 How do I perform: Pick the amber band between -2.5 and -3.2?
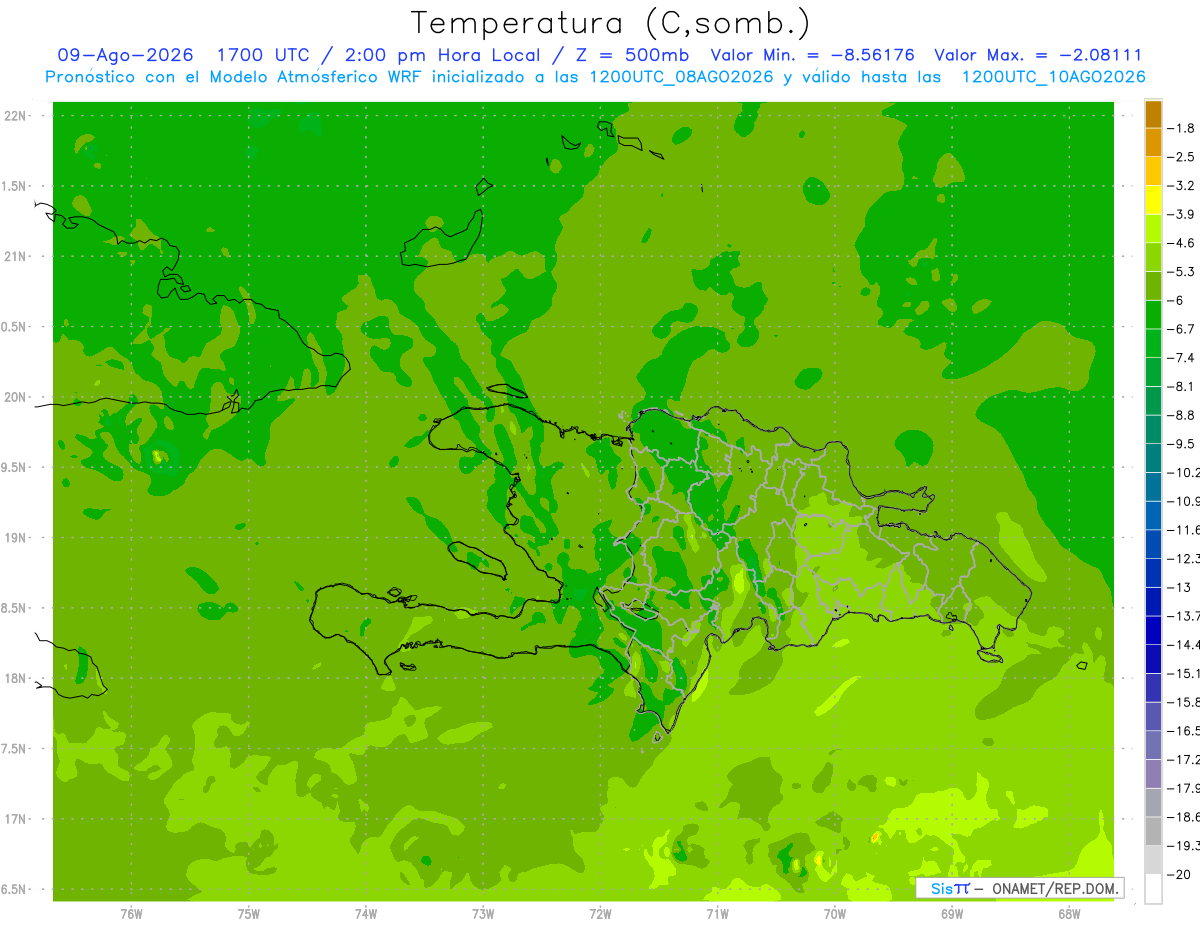pyautogui.click(x=1153, y=171)
